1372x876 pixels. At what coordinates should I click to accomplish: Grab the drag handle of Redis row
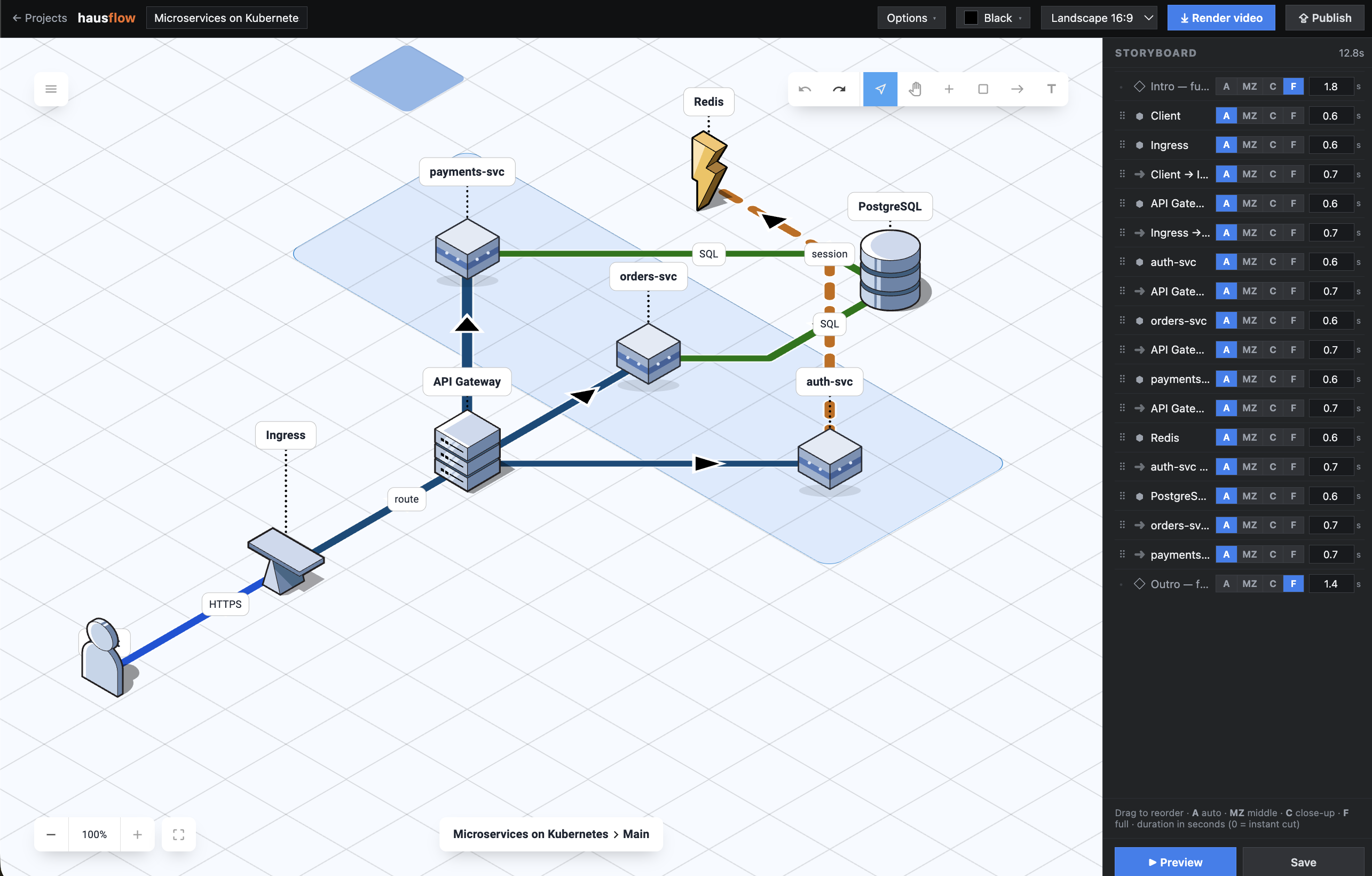click(1122, 437)
